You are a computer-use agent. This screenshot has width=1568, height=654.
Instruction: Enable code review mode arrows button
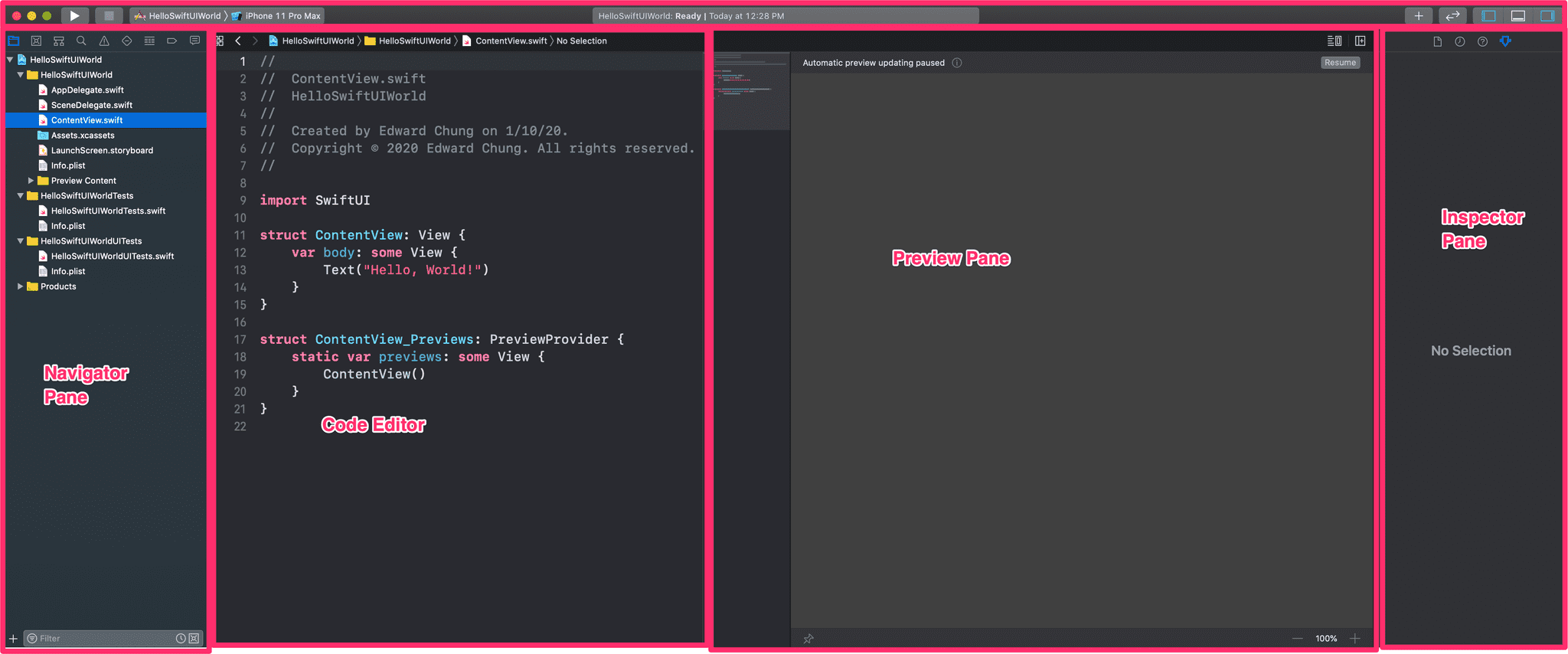coord(1452,15)
